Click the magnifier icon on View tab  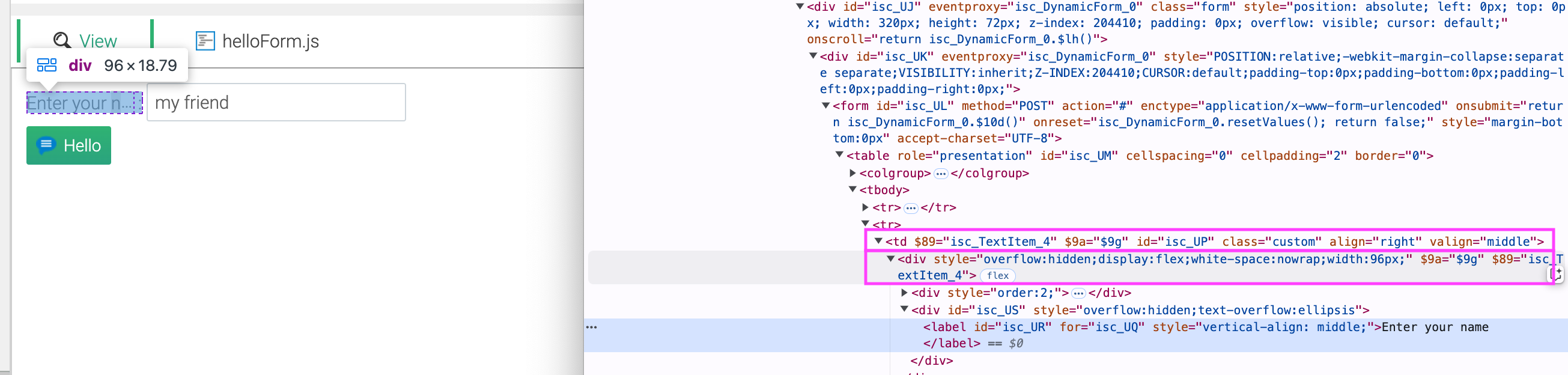62,41
